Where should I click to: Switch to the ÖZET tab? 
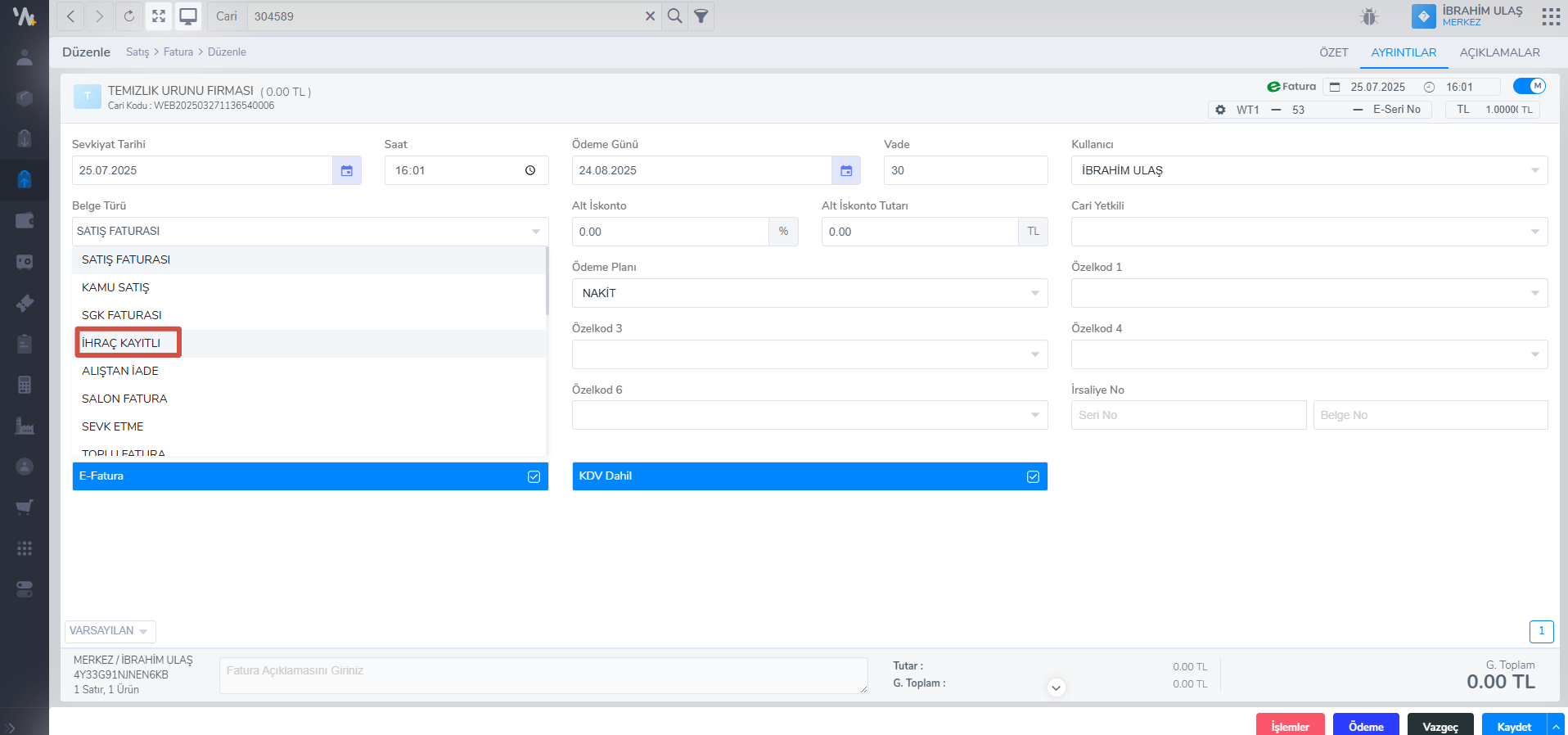click(x=1333, y=52)
